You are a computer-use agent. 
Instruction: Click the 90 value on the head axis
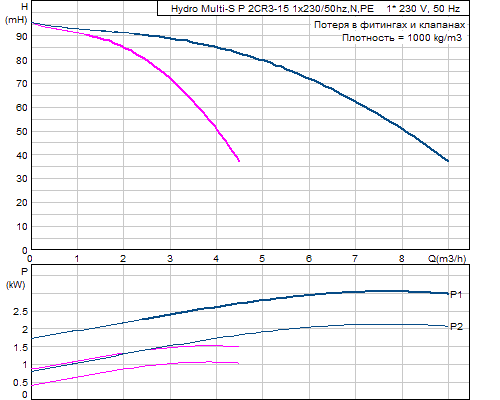coord(22,37)
